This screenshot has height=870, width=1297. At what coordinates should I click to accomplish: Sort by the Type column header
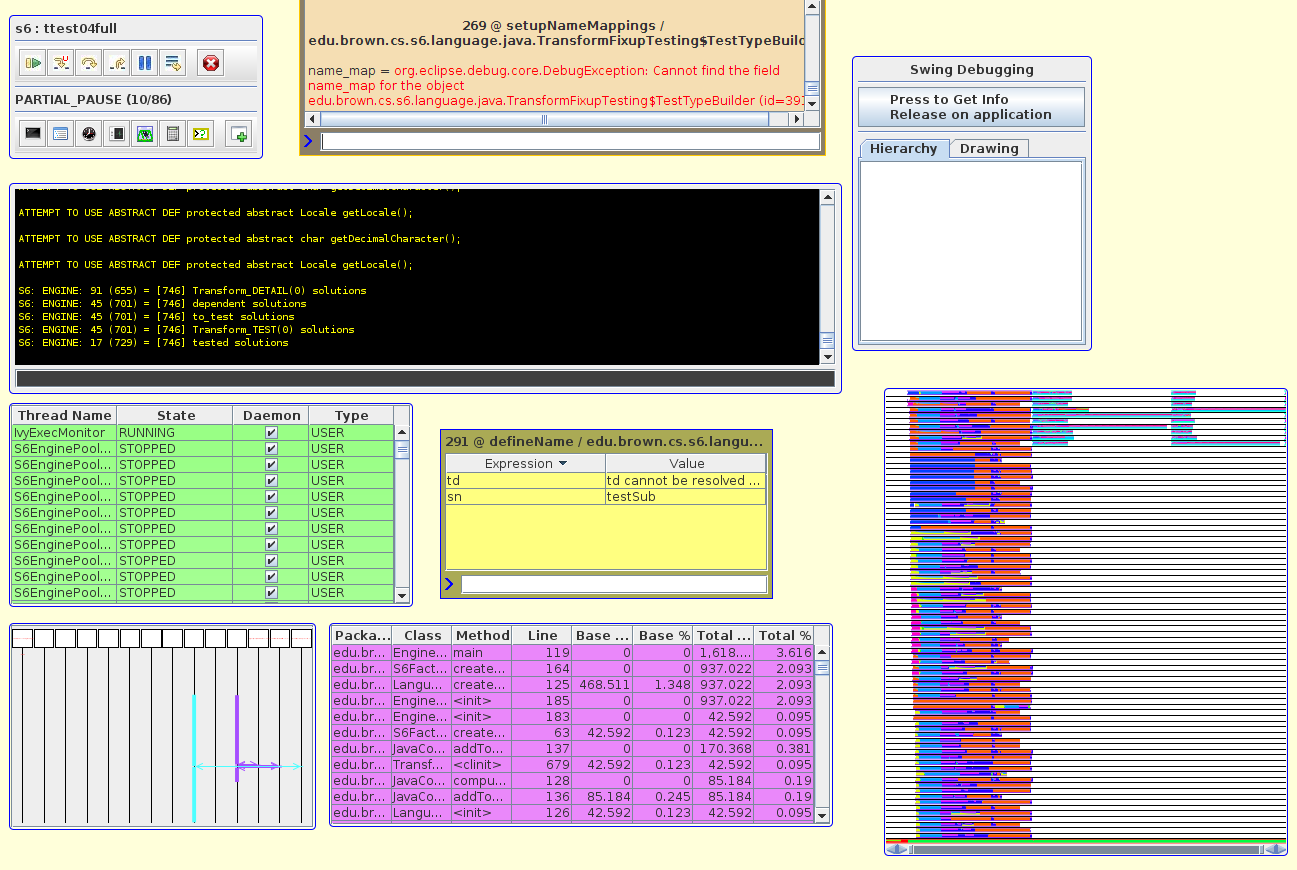(351, 415)
